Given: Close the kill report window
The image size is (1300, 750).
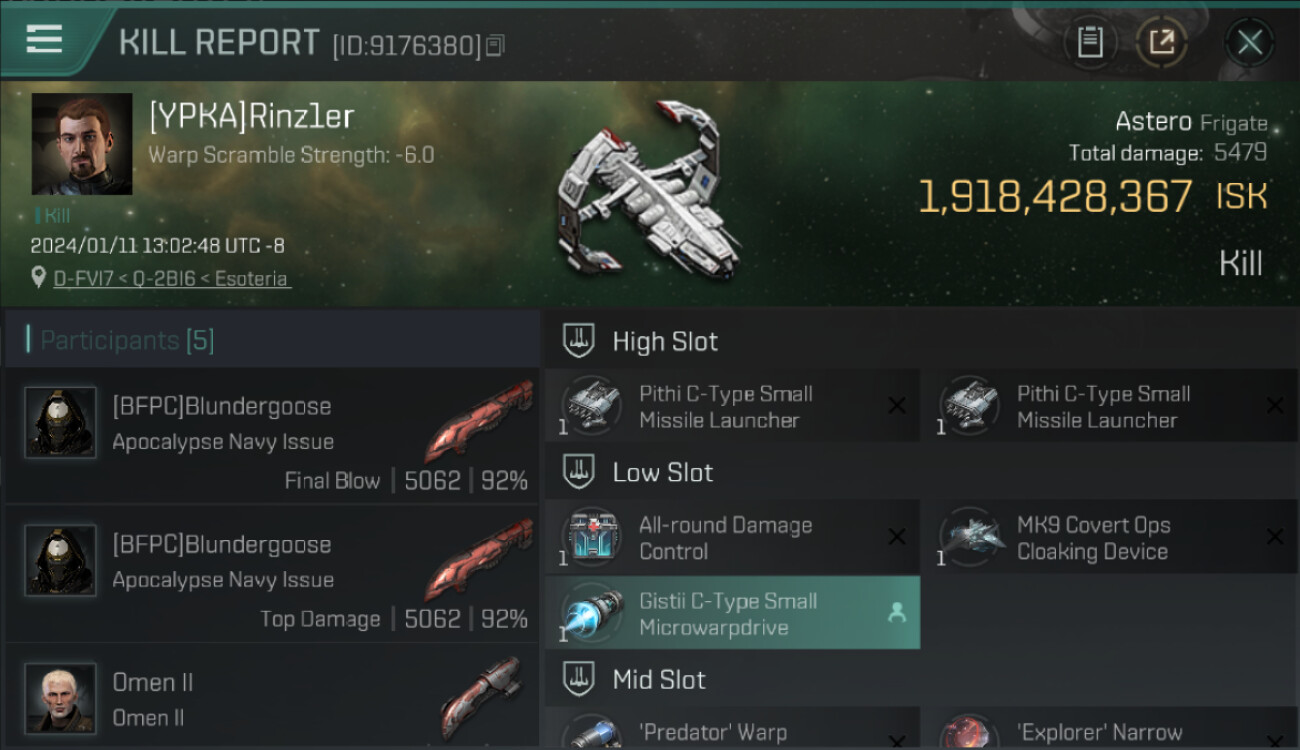Looking at the screenshot, I should coord(1250,42).
